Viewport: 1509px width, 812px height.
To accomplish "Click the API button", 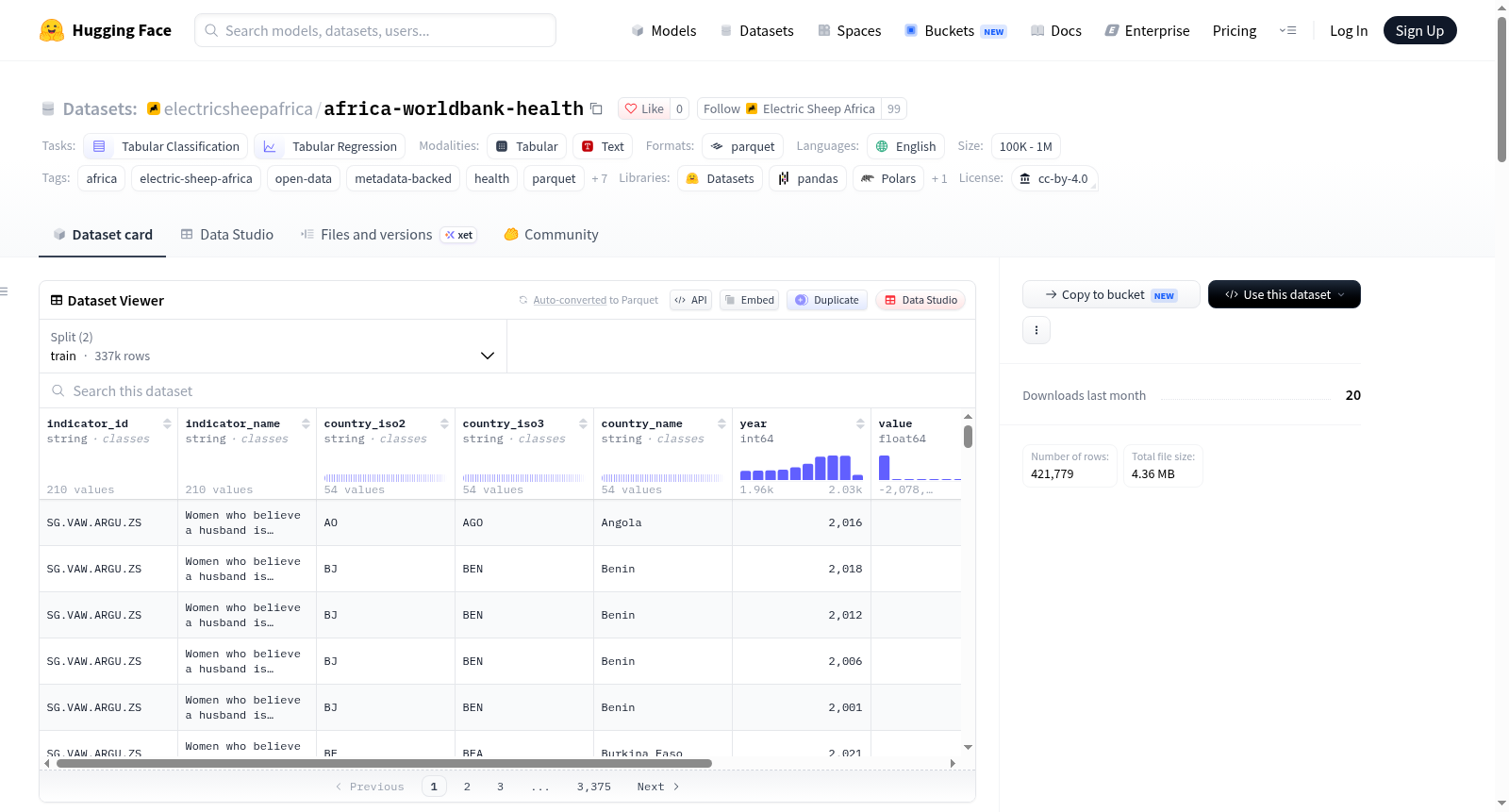I will point(690,300).
